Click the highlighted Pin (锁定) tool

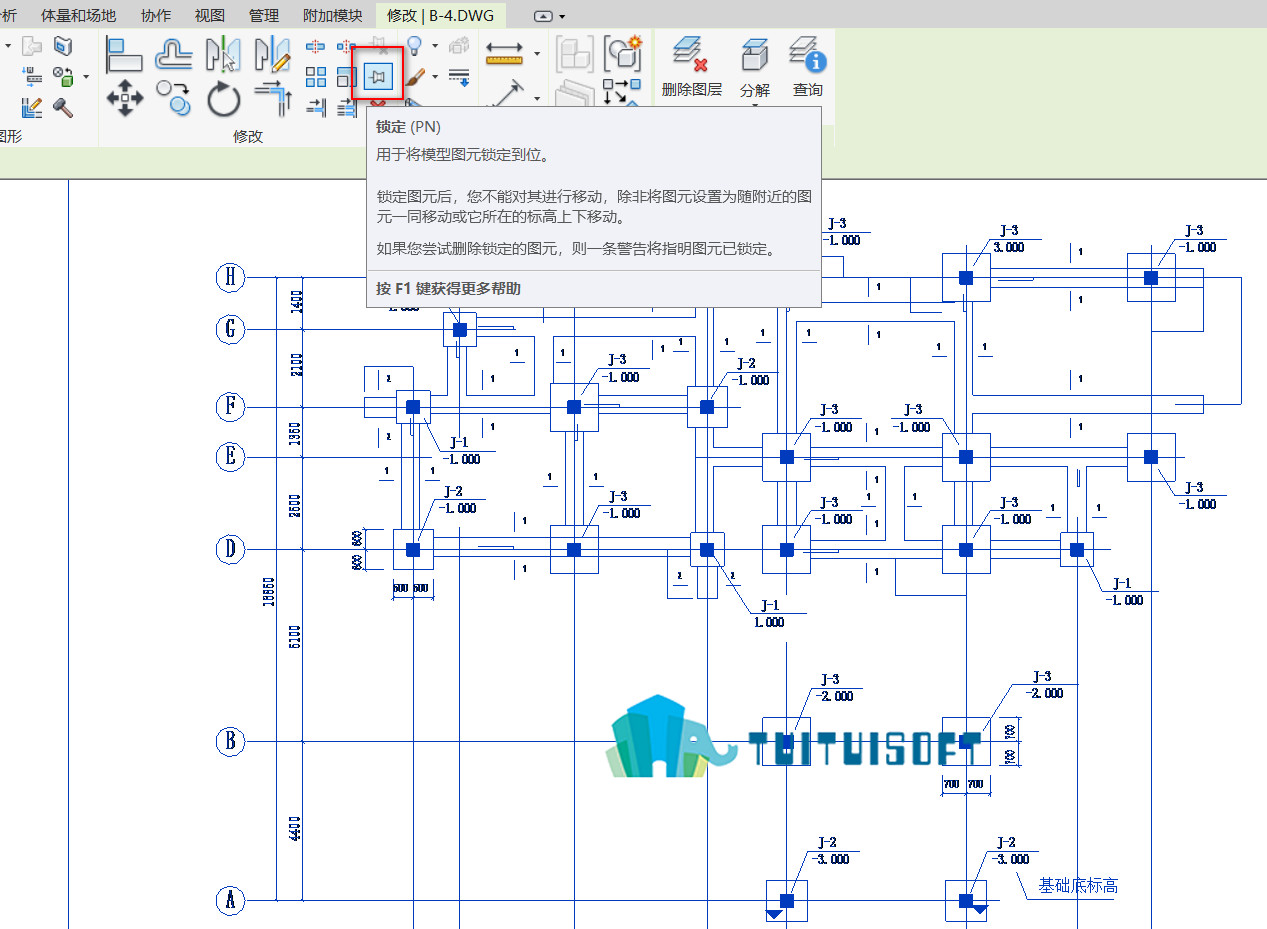point(378,75)
